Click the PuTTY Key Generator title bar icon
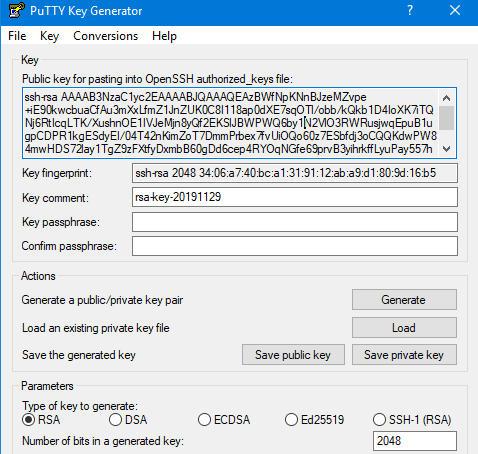 [17, 10]
